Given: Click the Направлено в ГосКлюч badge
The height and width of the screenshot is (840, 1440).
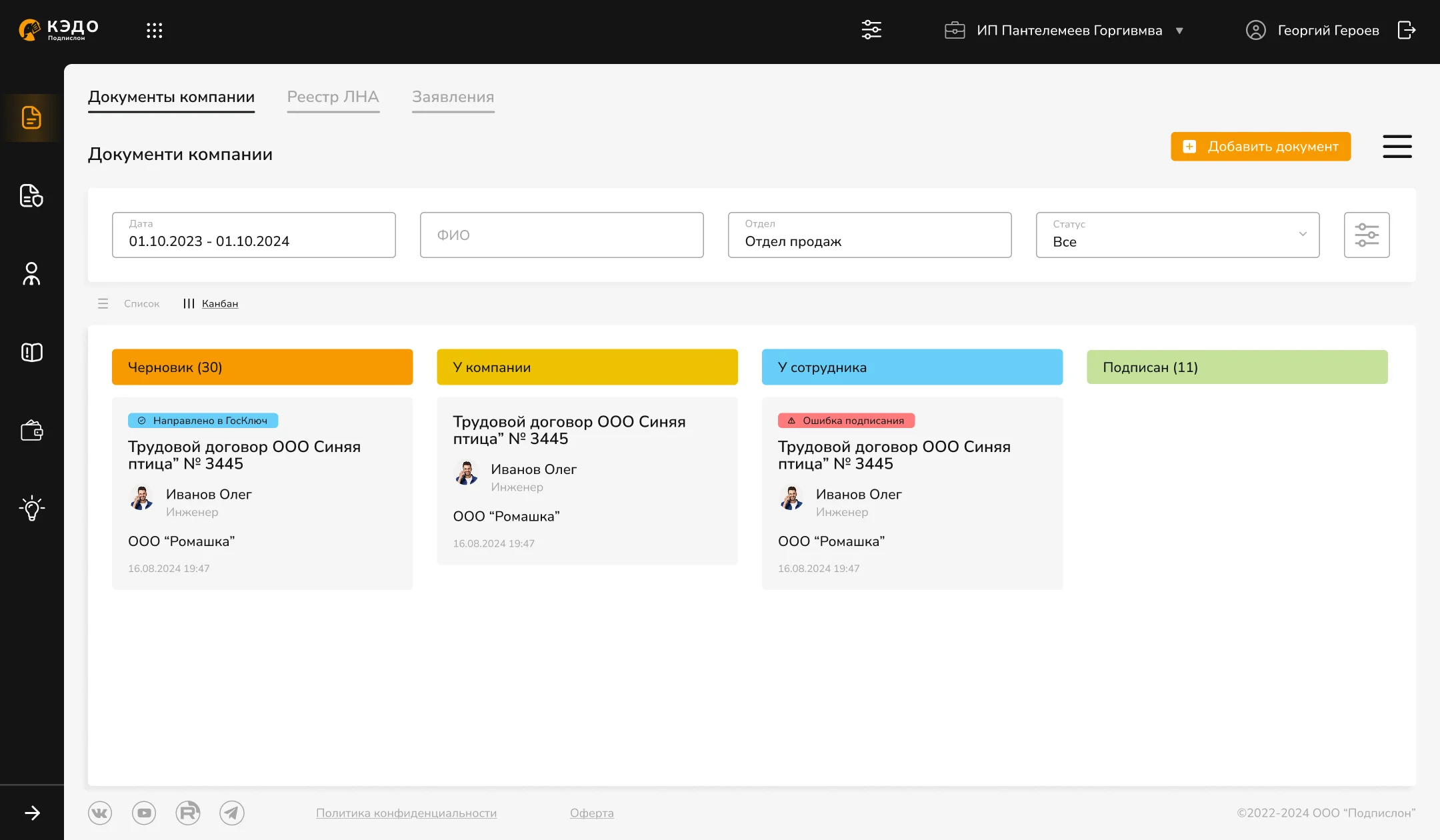Looking at the screenshot, I should point(203,421).
